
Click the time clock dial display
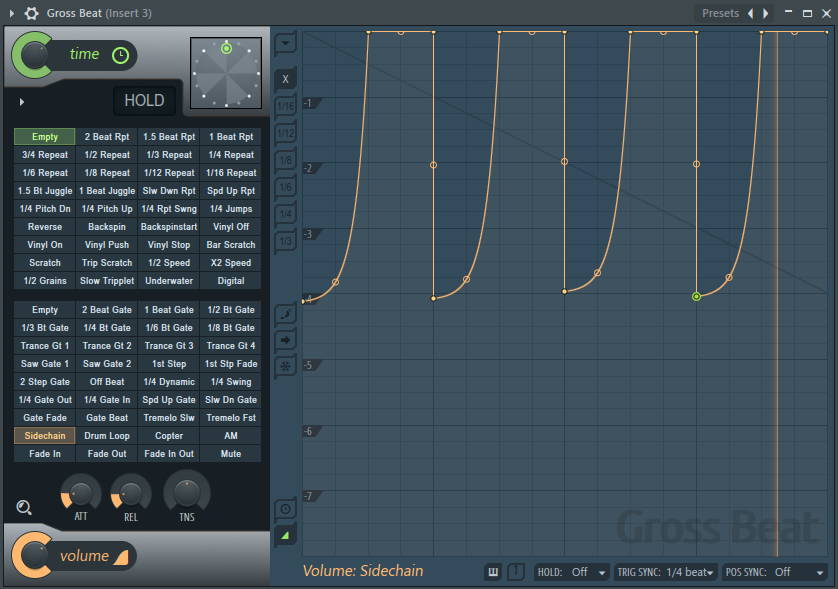[x=226, y=73]
